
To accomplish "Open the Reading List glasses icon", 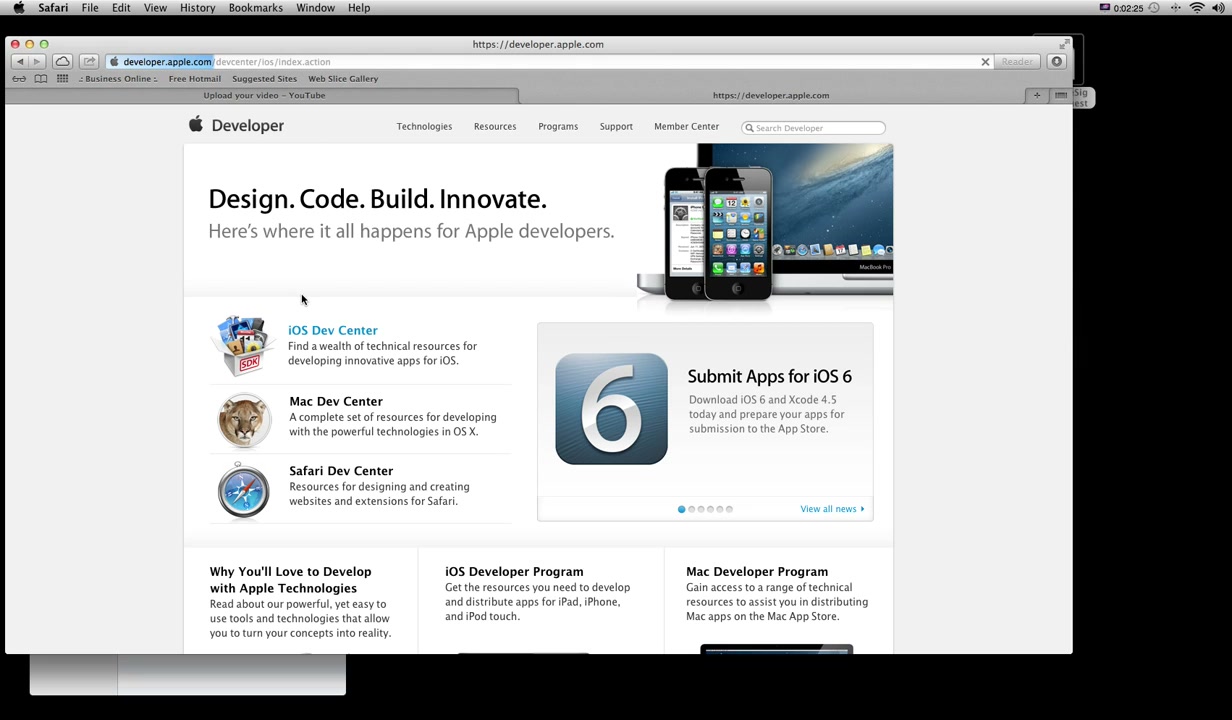I will click(x=19, y=79).
